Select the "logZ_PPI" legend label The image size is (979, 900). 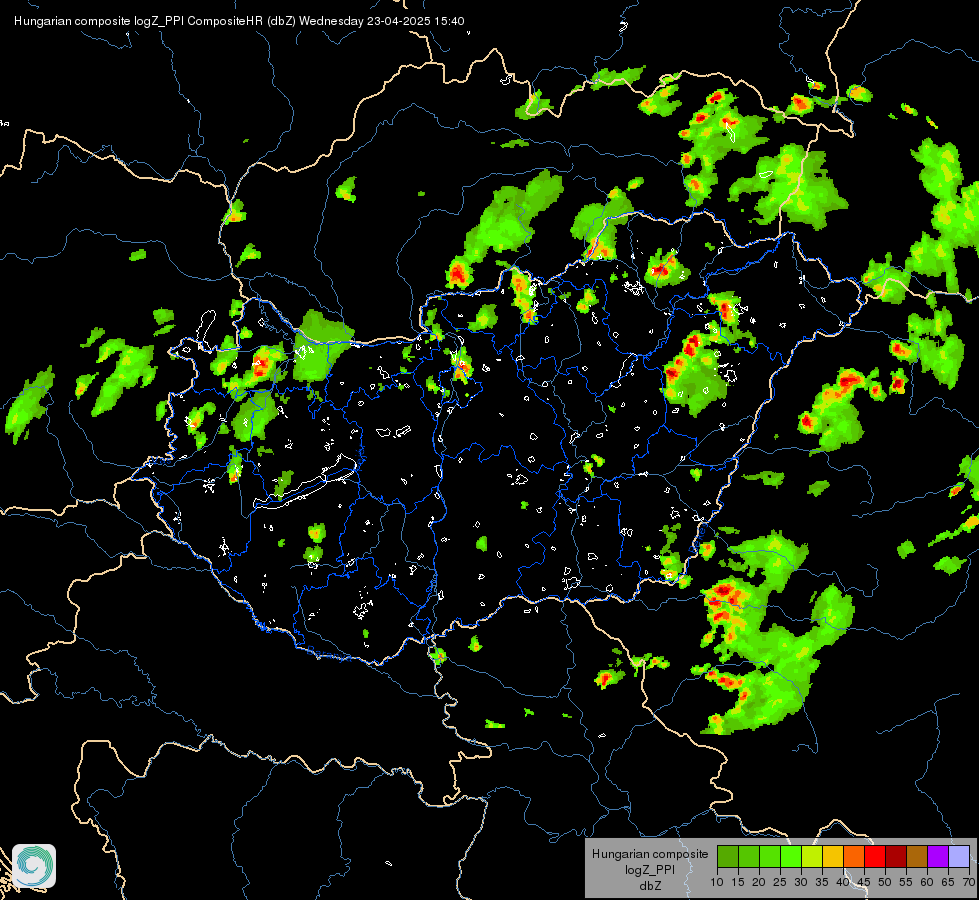(650, 869)
